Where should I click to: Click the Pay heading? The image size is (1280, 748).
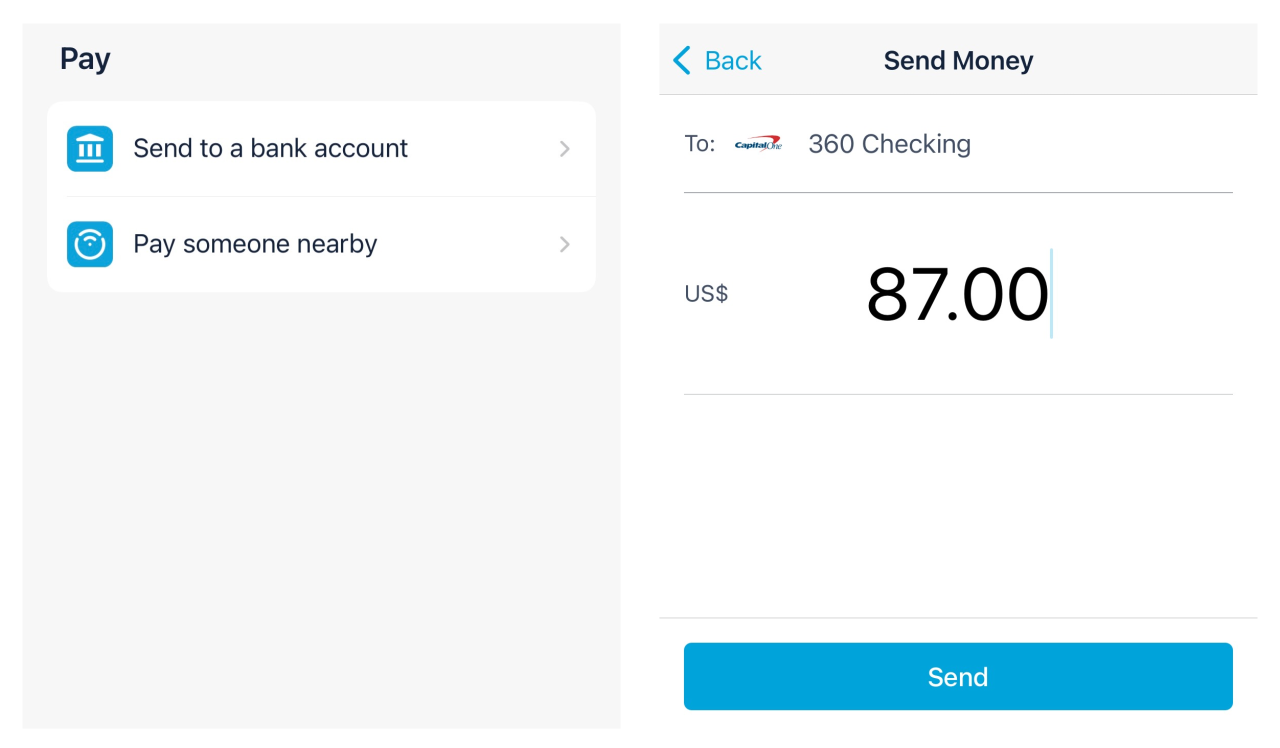pyautogui.click(x=85, y=59)
